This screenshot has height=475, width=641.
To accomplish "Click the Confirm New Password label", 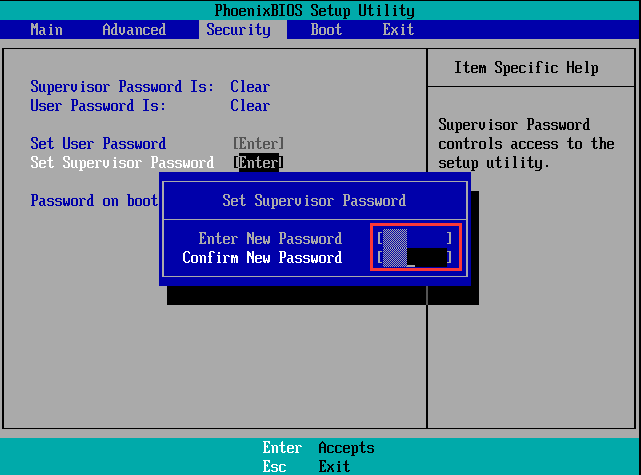I will tap(262, 258).
